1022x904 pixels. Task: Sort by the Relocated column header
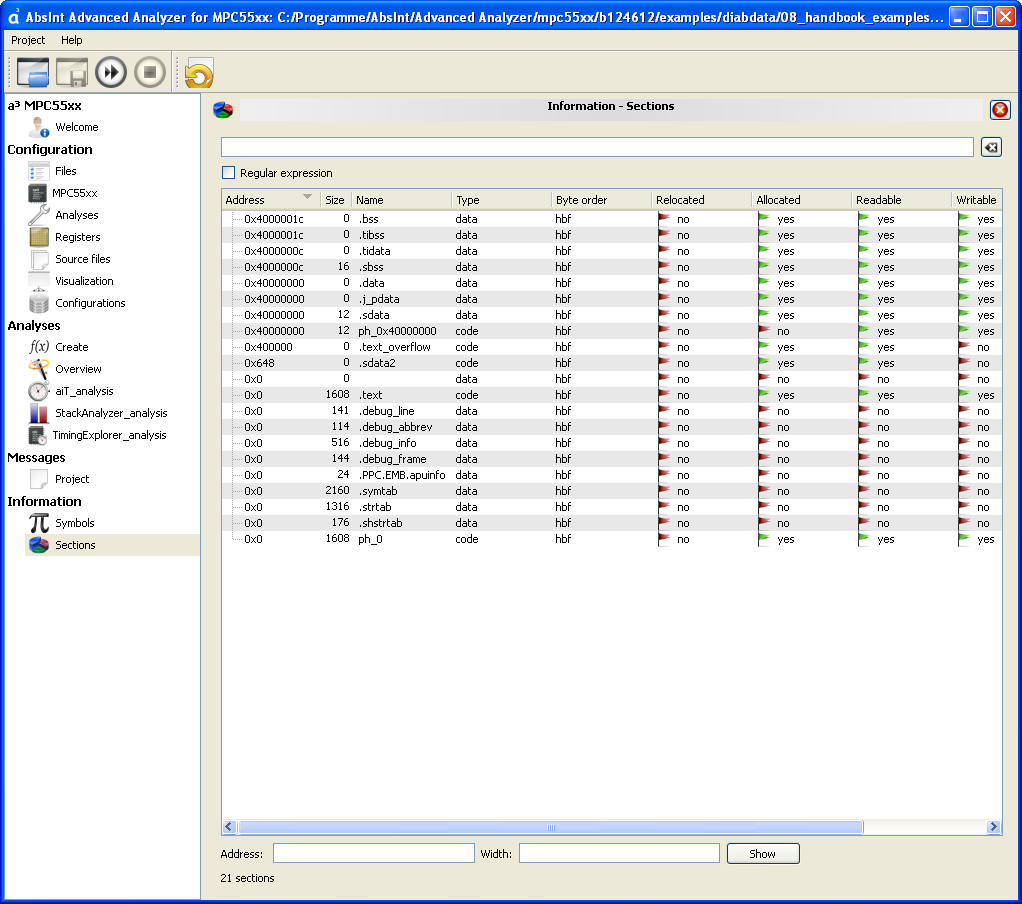click(x=701, y=199)
